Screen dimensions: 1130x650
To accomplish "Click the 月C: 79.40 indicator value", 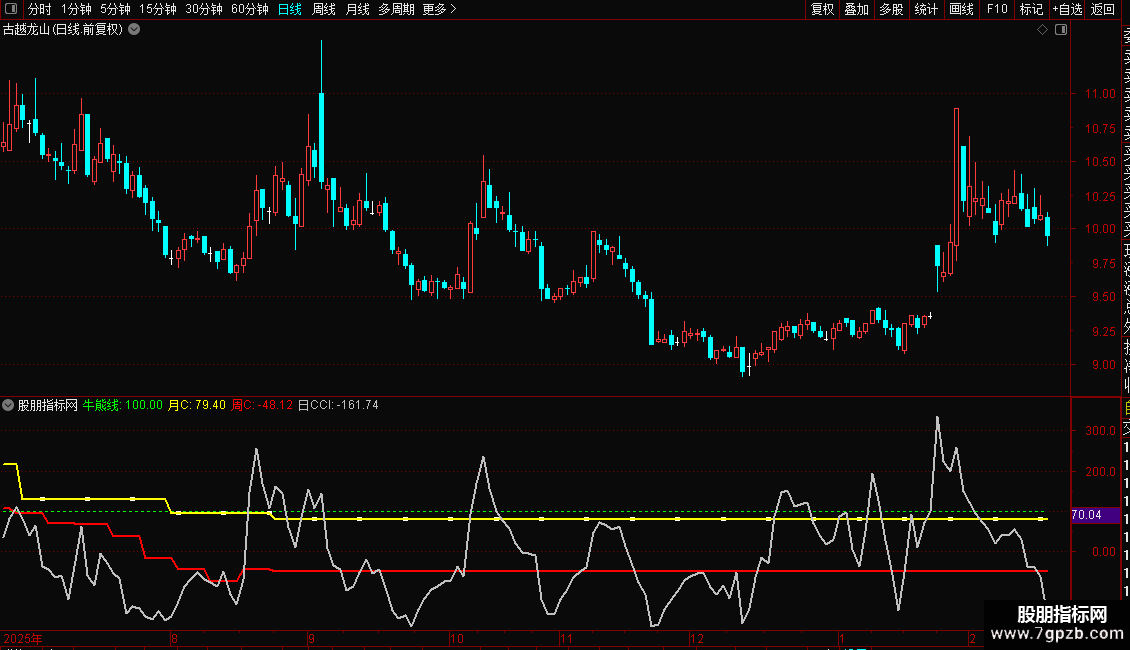I will pyautogui.click(x=197, y=405).
